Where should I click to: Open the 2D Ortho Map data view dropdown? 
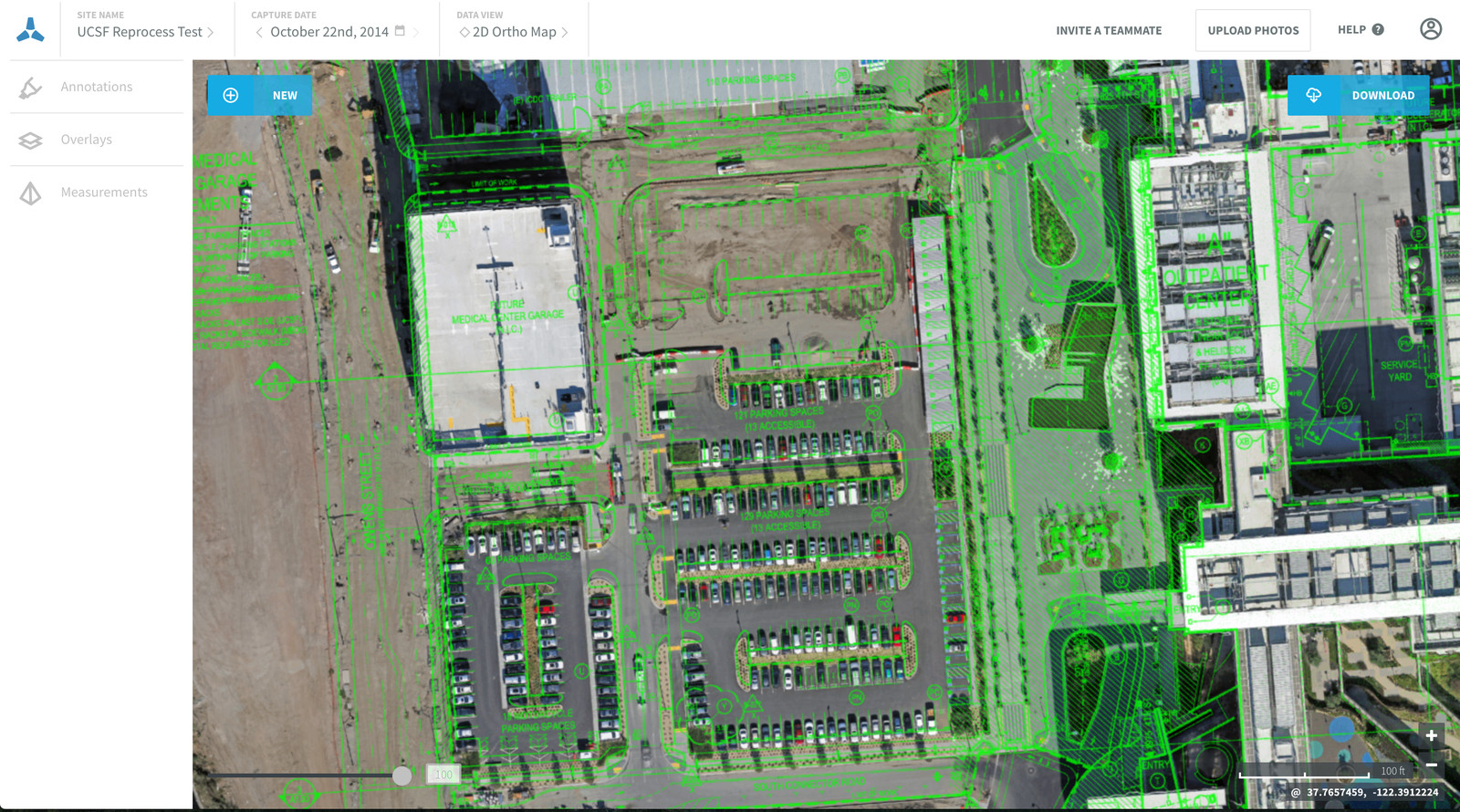click(x=514, y=32)
